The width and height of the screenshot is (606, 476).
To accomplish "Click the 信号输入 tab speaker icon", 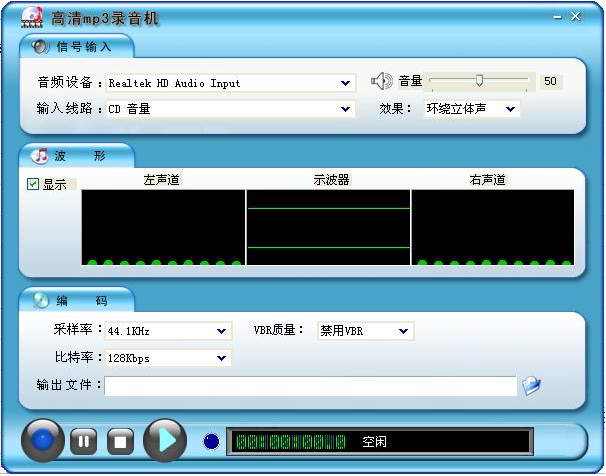I will pyautogui.click(x=40, y=47).
